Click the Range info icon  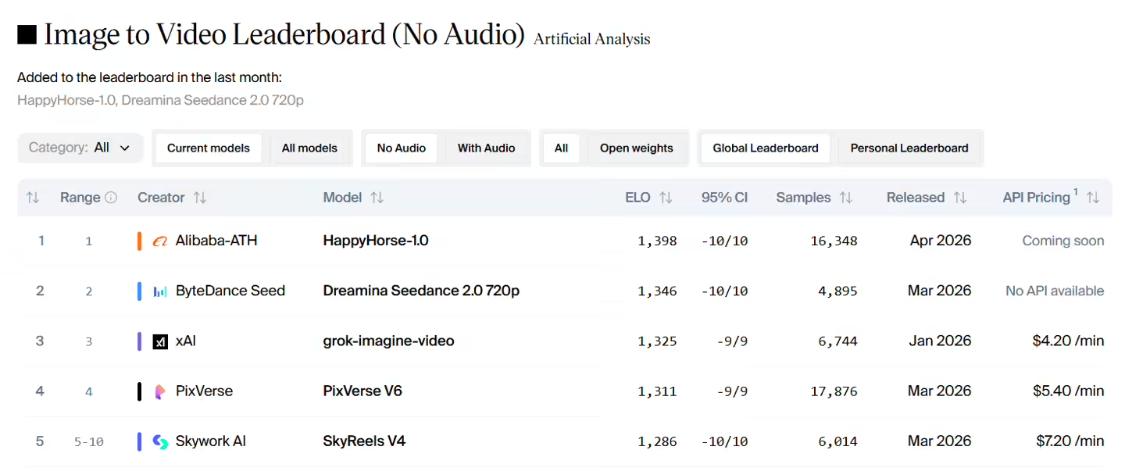pyautogui.click(x=111, y=198)
